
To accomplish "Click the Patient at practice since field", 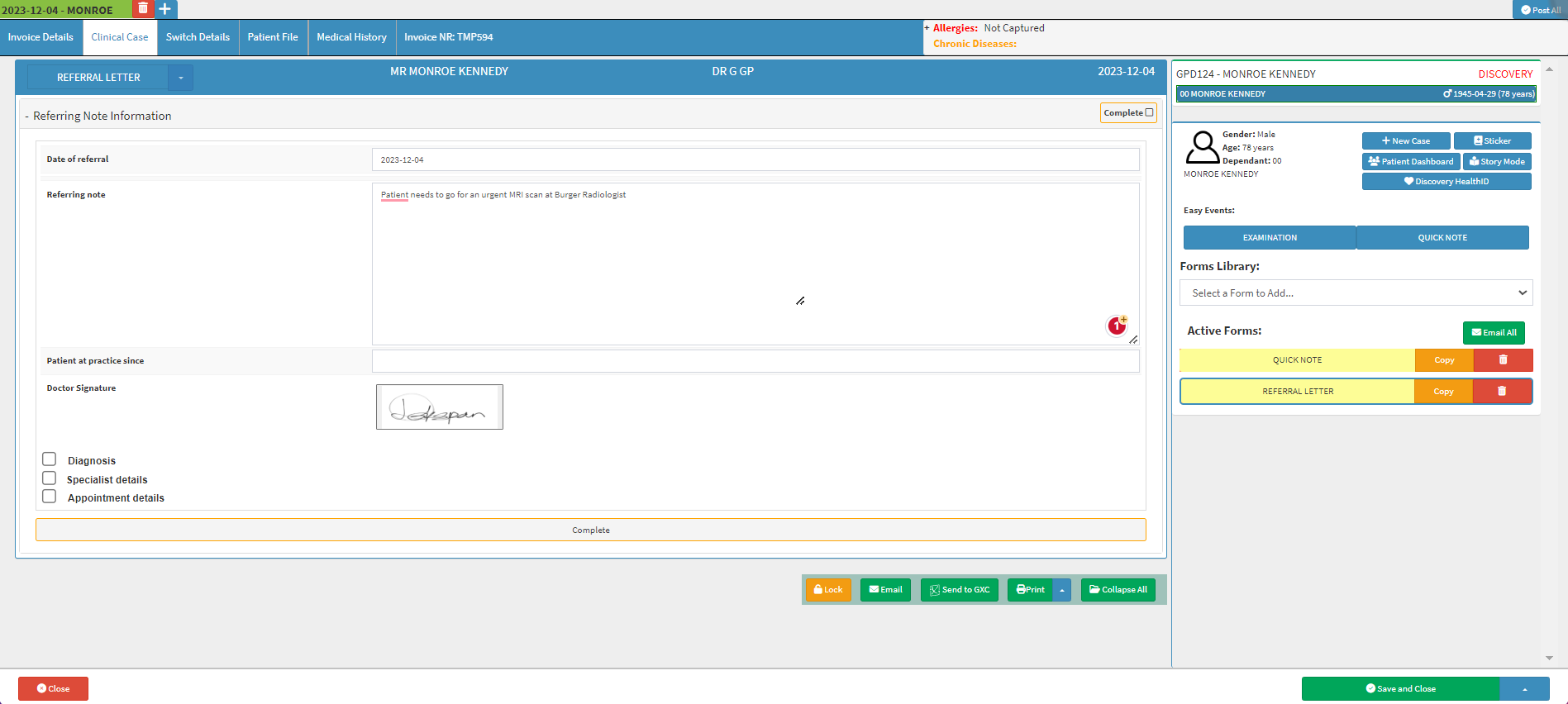I will (x=755, y=361).
